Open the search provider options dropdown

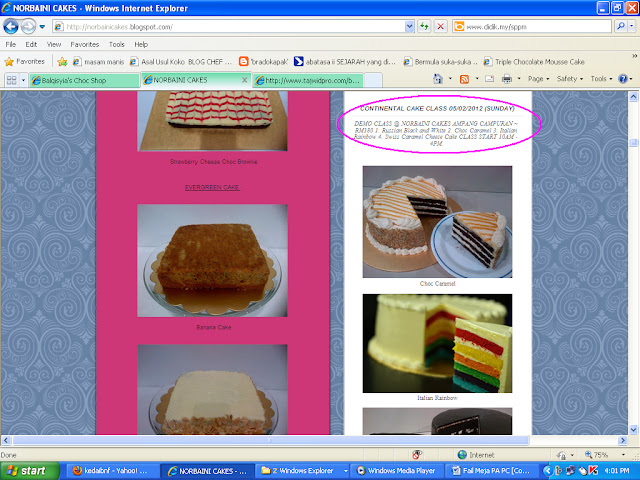[x=632, y=26]
